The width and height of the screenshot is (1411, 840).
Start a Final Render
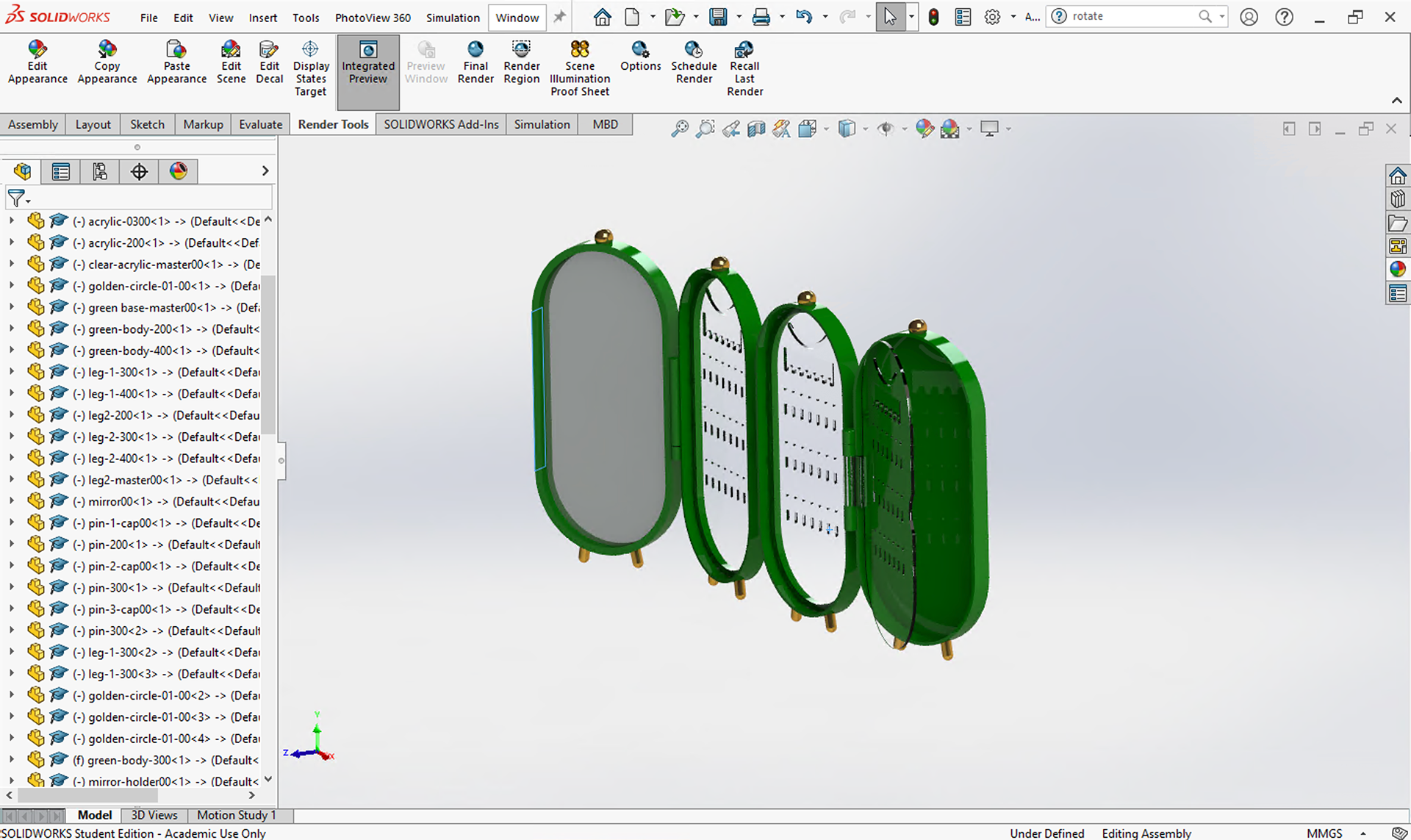[x=475, y=63]
